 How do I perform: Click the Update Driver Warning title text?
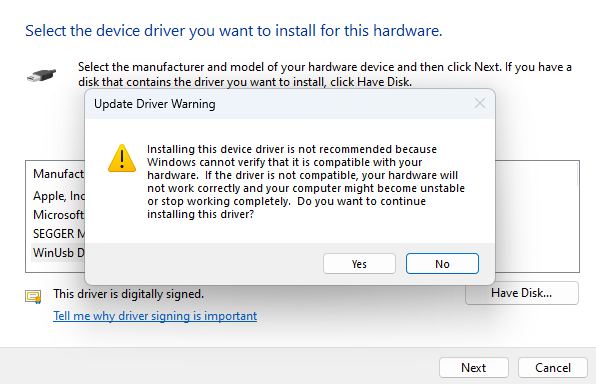click(155, 104)
